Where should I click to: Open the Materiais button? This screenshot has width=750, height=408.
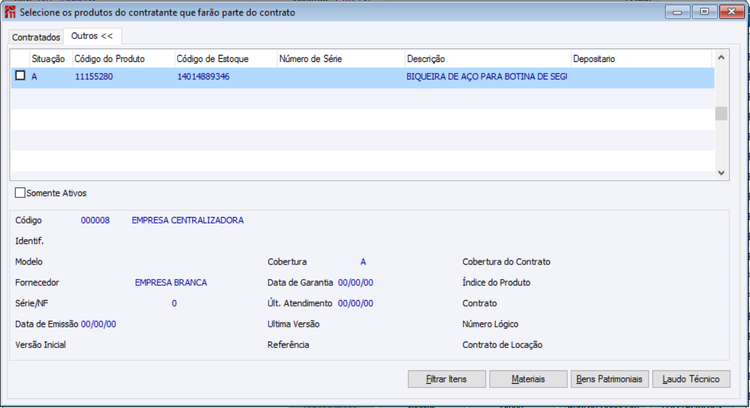(x=528, y=379)
